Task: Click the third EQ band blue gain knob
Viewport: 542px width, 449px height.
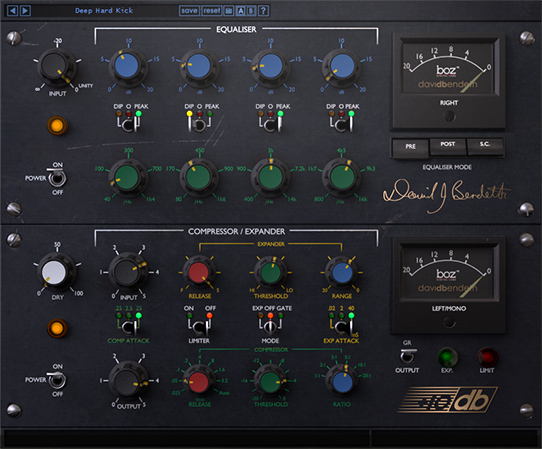Action: (270, 66)
